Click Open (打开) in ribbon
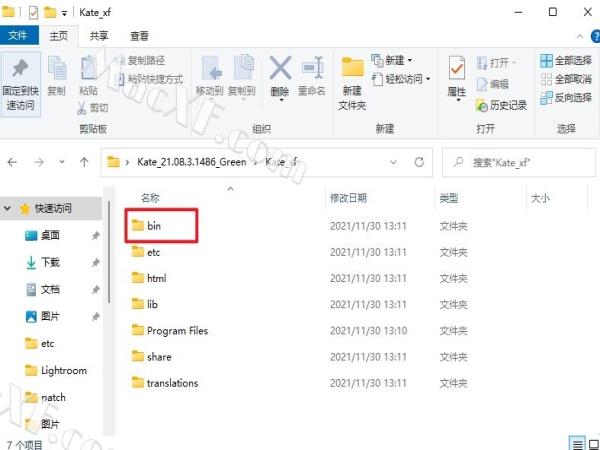The height and width of the screenshot is (450, 600). tap(496, 62)
